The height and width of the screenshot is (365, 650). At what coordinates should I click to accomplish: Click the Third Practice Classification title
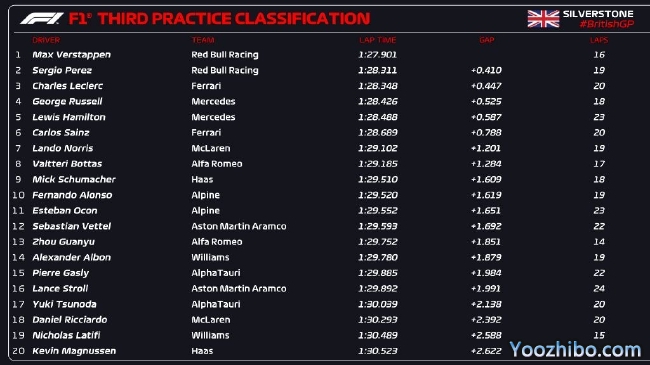pos(220,19)
